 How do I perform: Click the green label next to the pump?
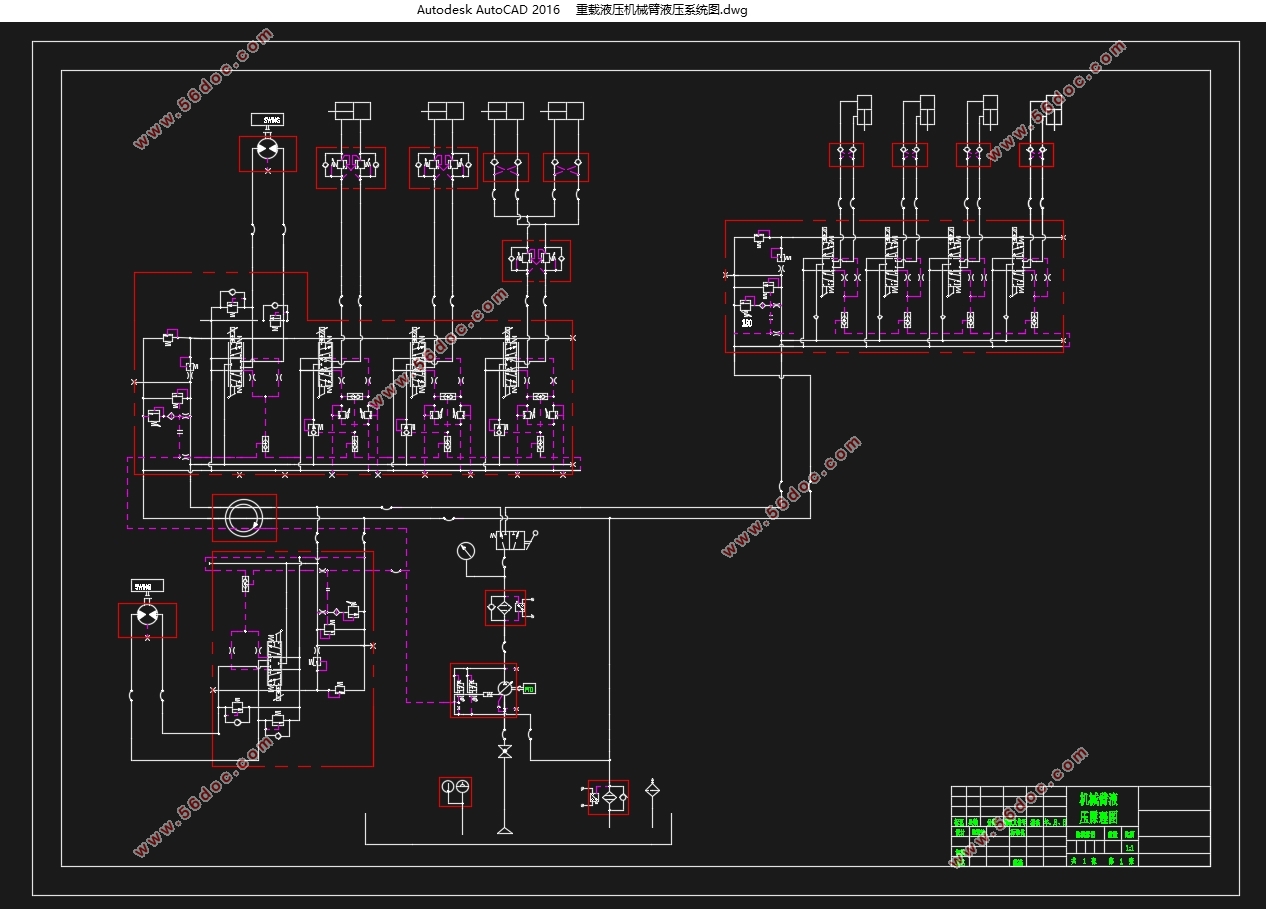pyautogui.click(x=529, y=688)
